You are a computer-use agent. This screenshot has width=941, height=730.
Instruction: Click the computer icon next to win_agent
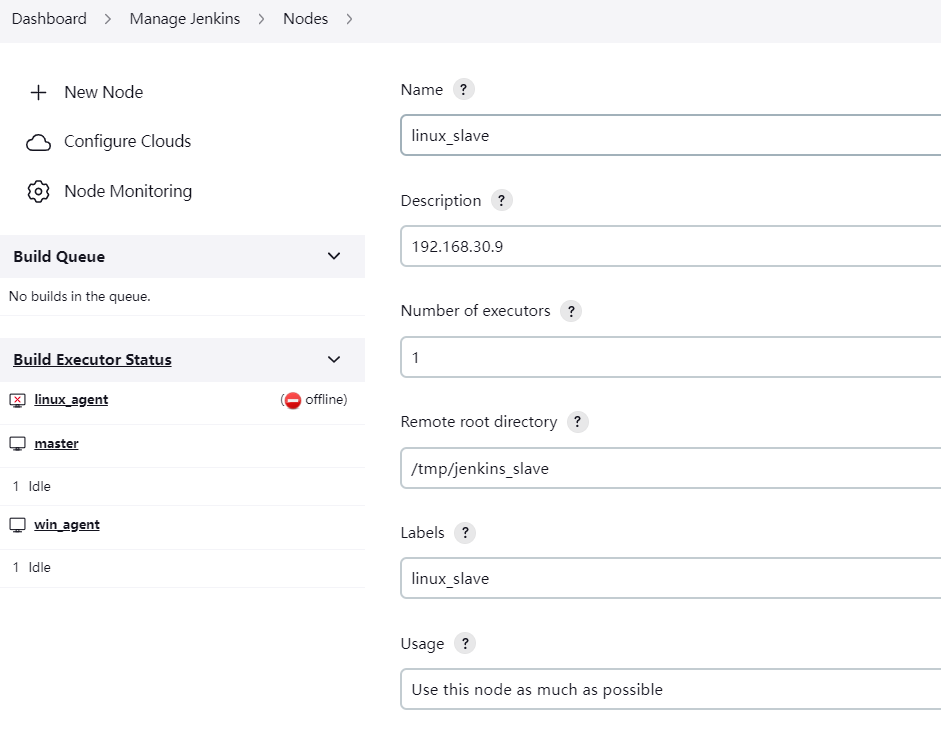pos(17,525)
